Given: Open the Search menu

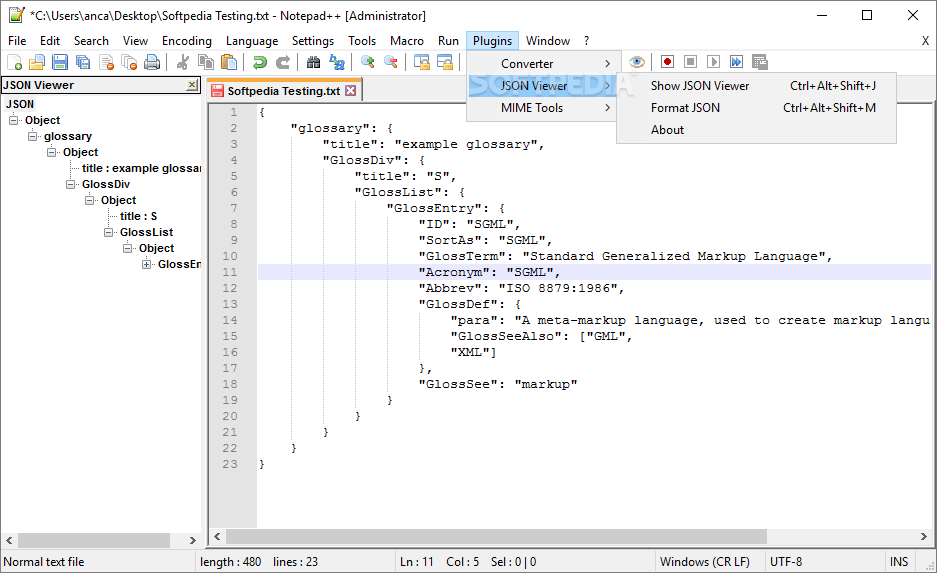Looking at the screenshot, I should (91, 41).
